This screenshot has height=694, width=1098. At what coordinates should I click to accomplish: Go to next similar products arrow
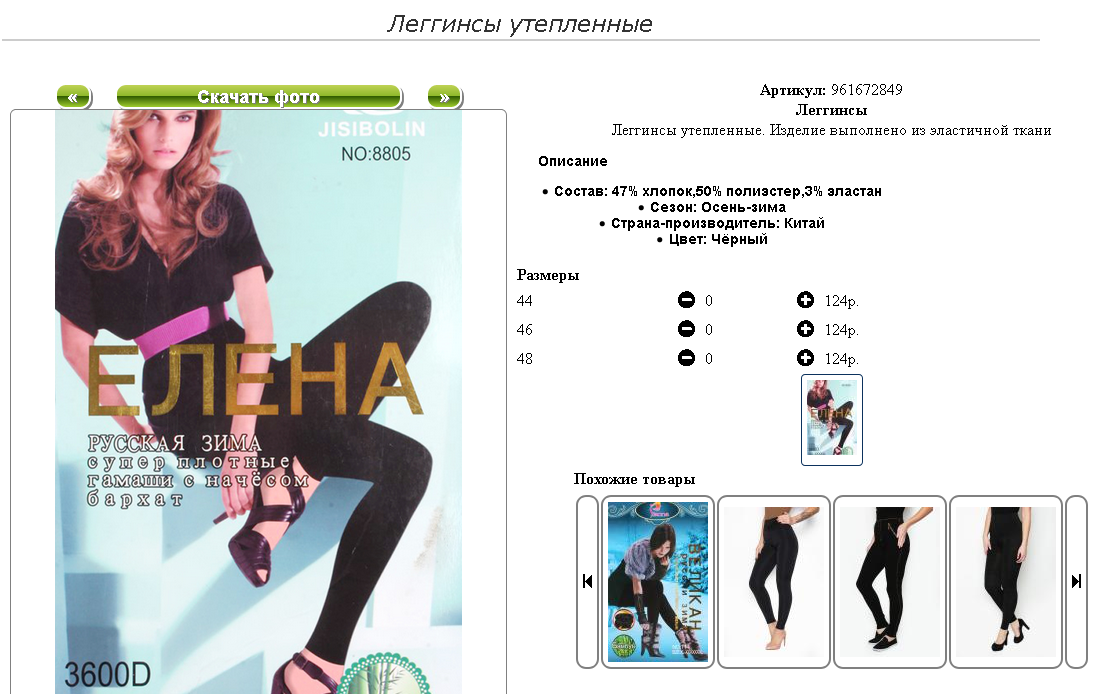[1076, 581]
